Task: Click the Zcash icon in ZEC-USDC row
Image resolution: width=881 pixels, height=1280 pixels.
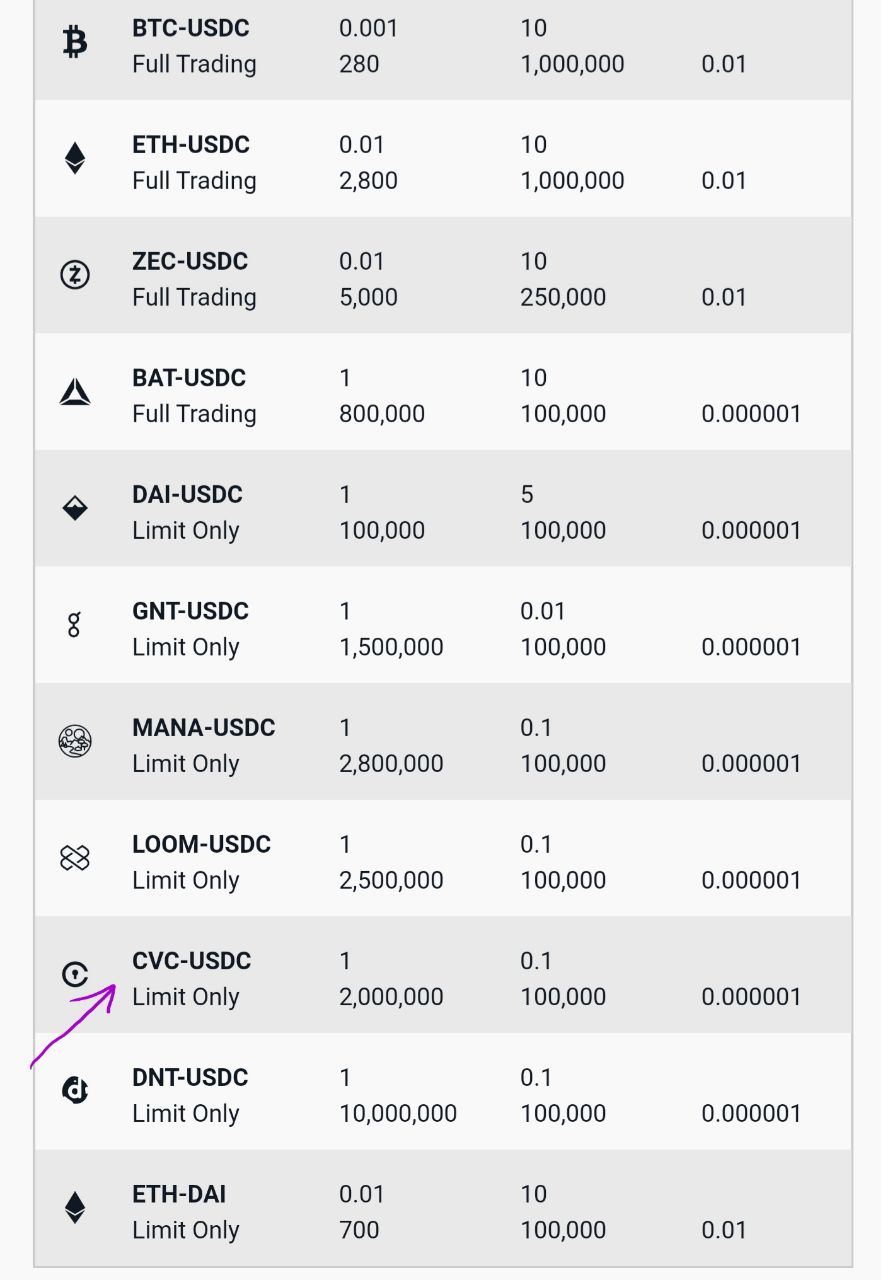Action: coord(75,275)
